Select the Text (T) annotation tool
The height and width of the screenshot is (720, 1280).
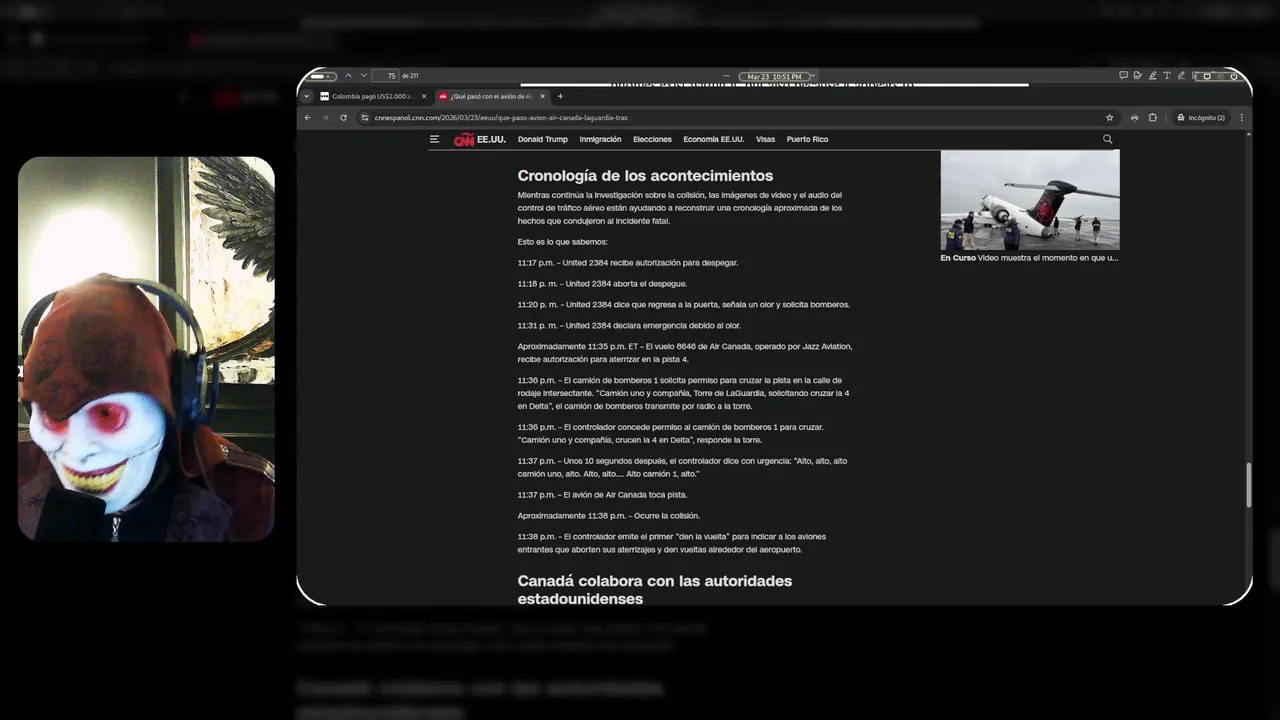[x=1167, y=76]
